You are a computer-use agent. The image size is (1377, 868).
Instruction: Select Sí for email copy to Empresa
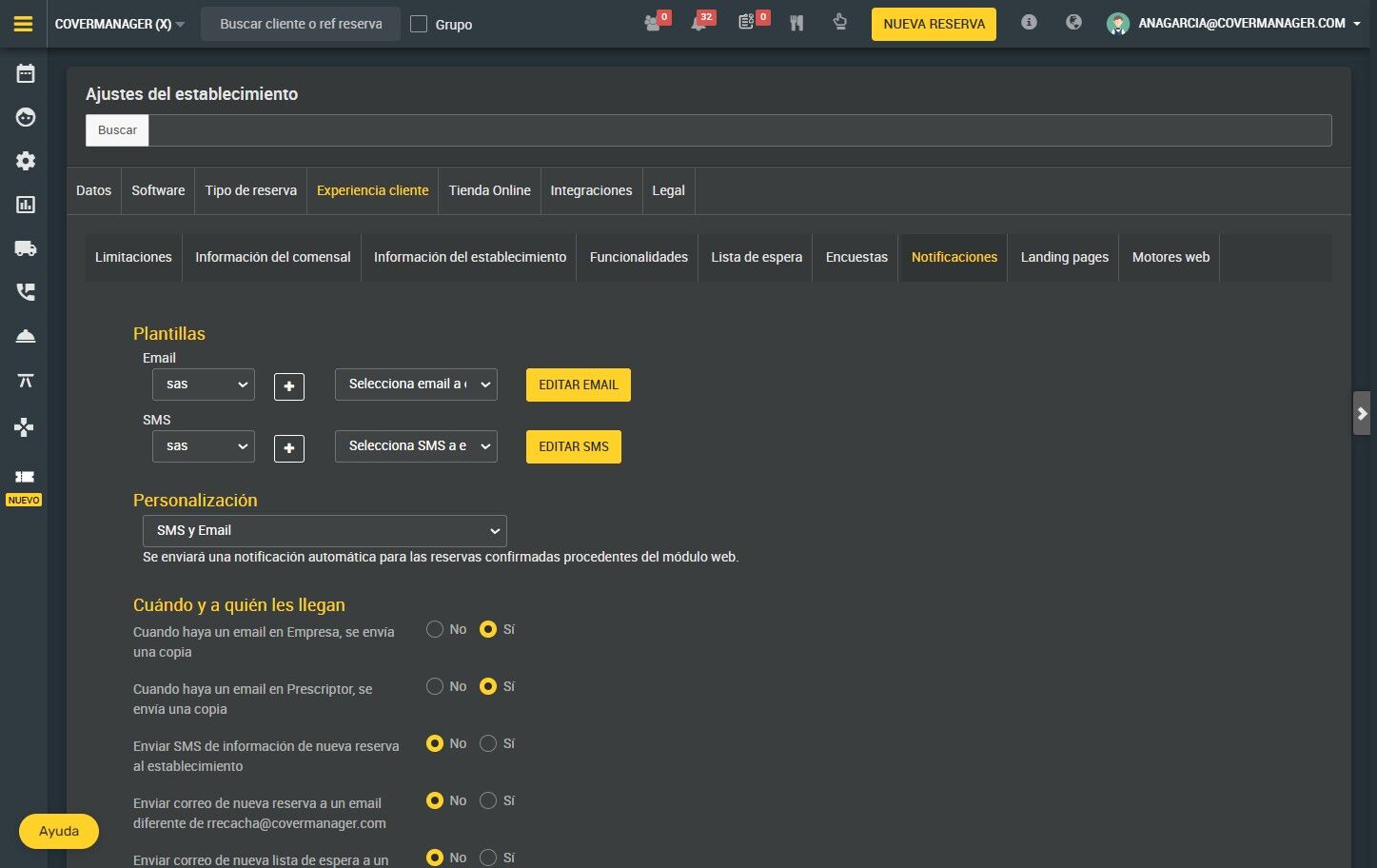tap(488, 629)
